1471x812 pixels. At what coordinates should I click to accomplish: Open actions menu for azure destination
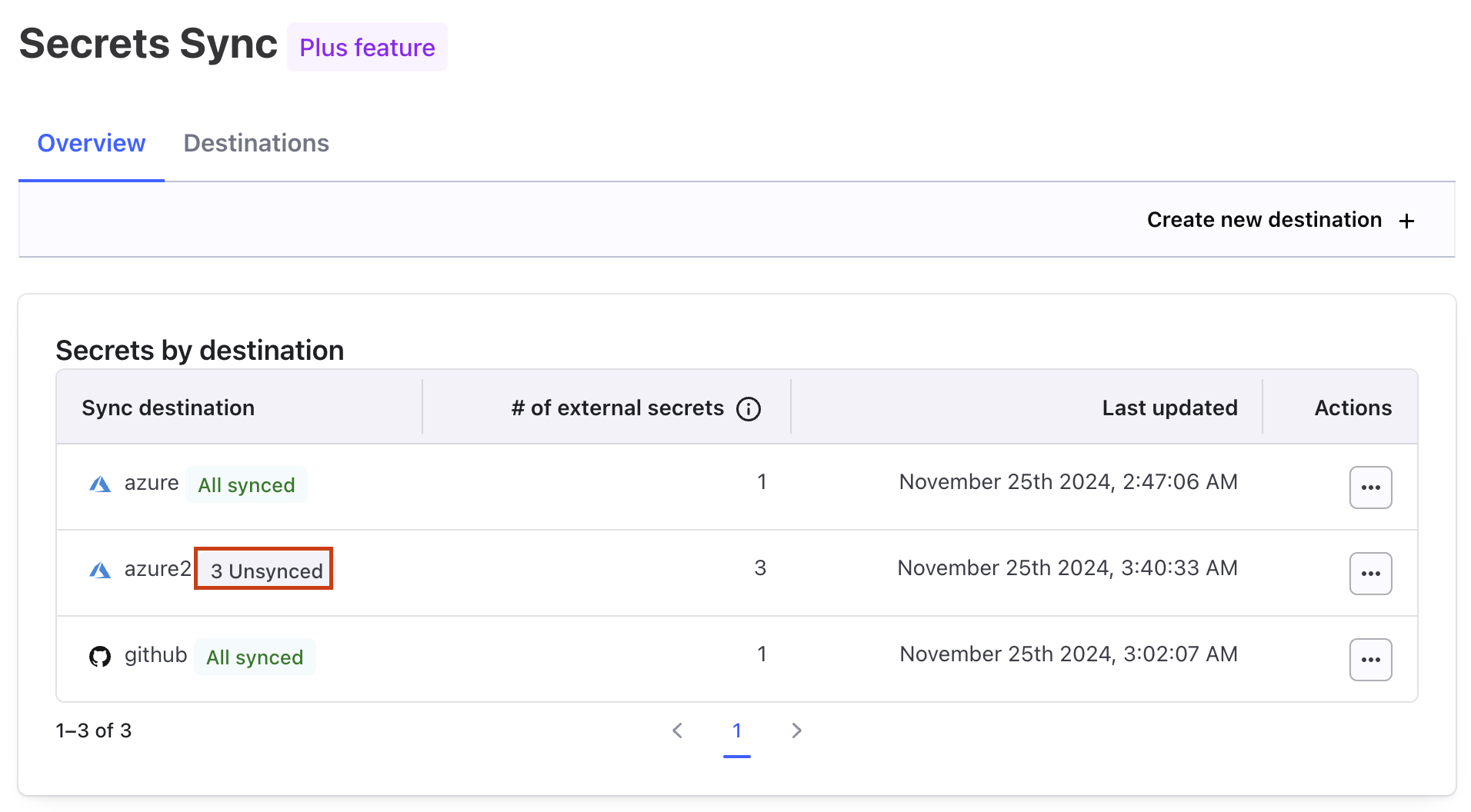[x=1370, y=488]
